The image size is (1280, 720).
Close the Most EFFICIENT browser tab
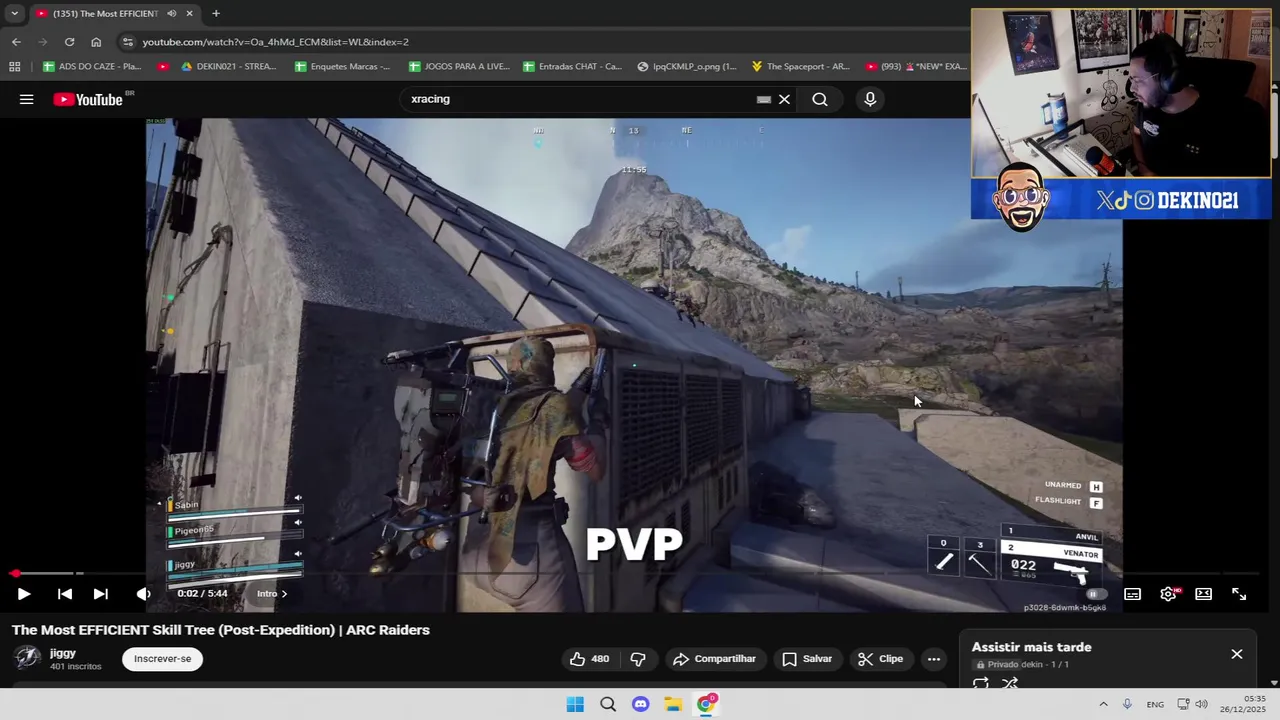(x=189, y=13)
